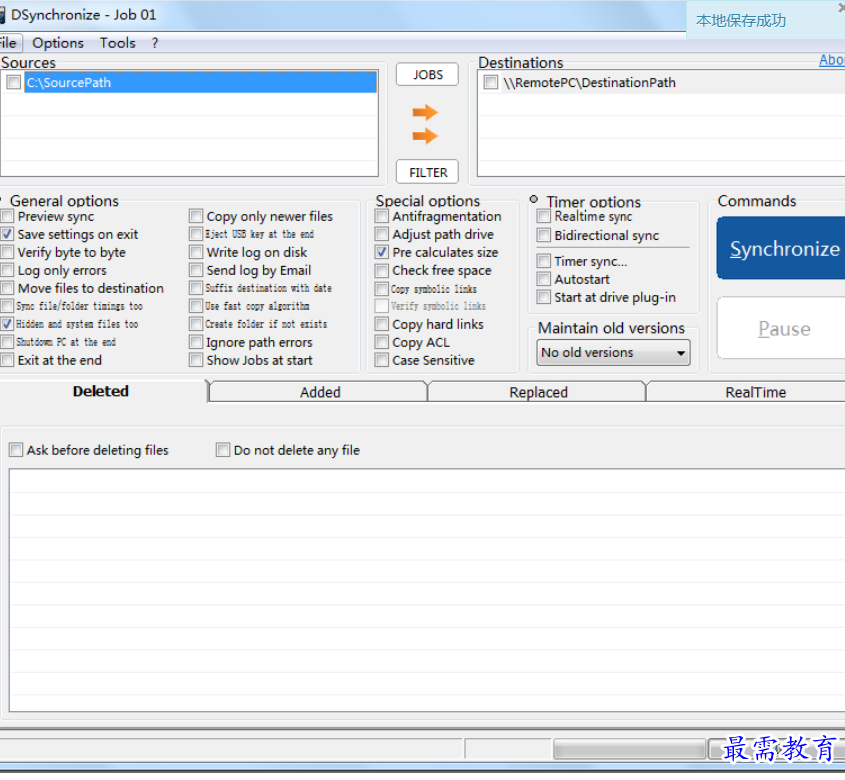Tick Do not delete any file
This screenshot has height=780, width=845.
pyautogui.click(x=223, y=450)
